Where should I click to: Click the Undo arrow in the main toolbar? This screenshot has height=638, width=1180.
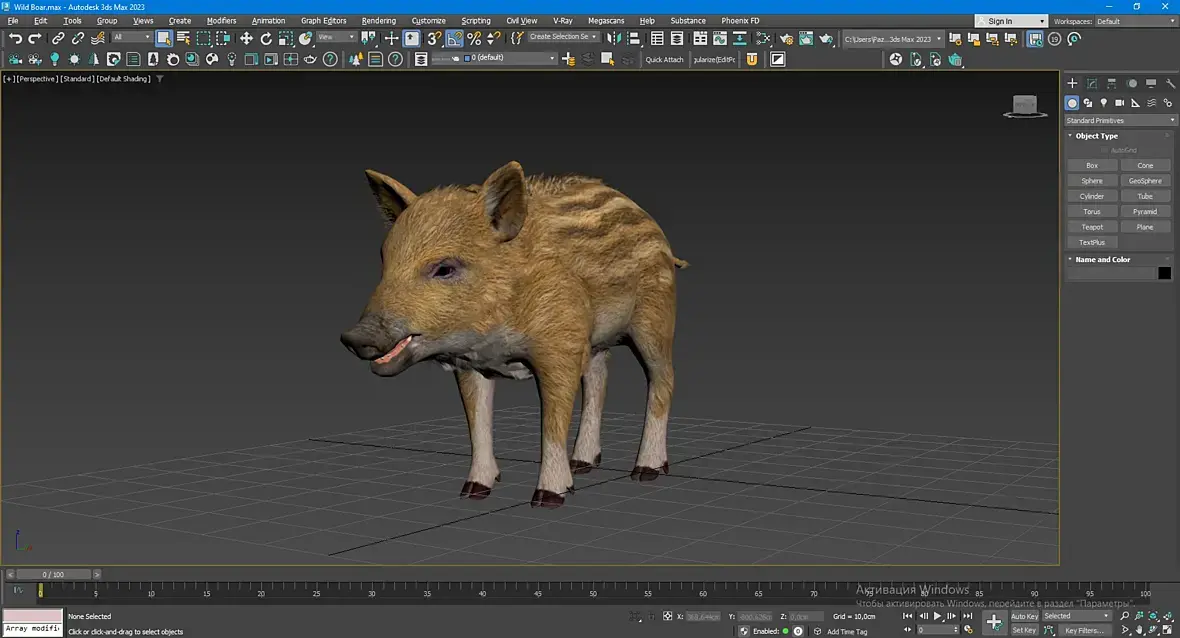tap(15, 38)
